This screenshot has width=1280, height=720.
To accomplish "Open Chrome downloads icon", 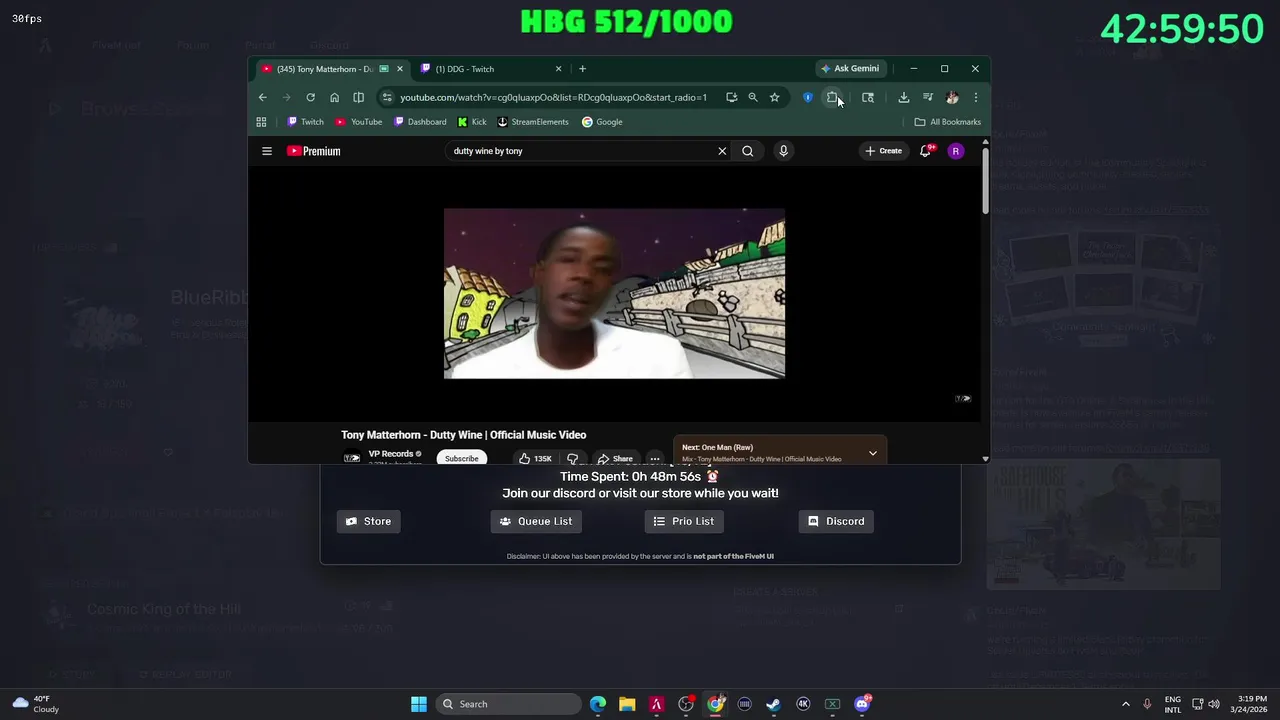I will 903,97.
